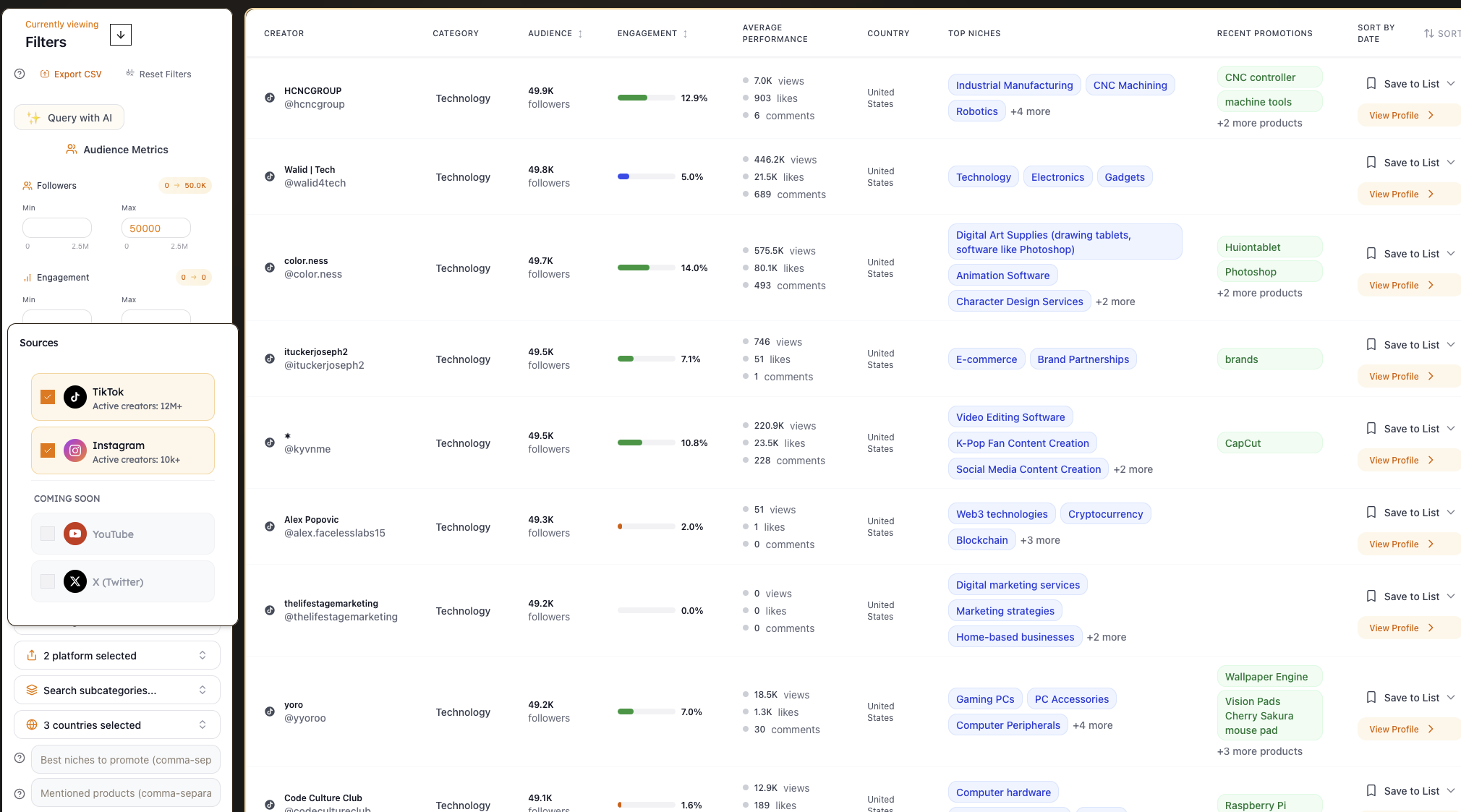Click TikTok platform icon beside Walid | Tech
Viewport: 1461px width, 812px height.
point(270,176)
